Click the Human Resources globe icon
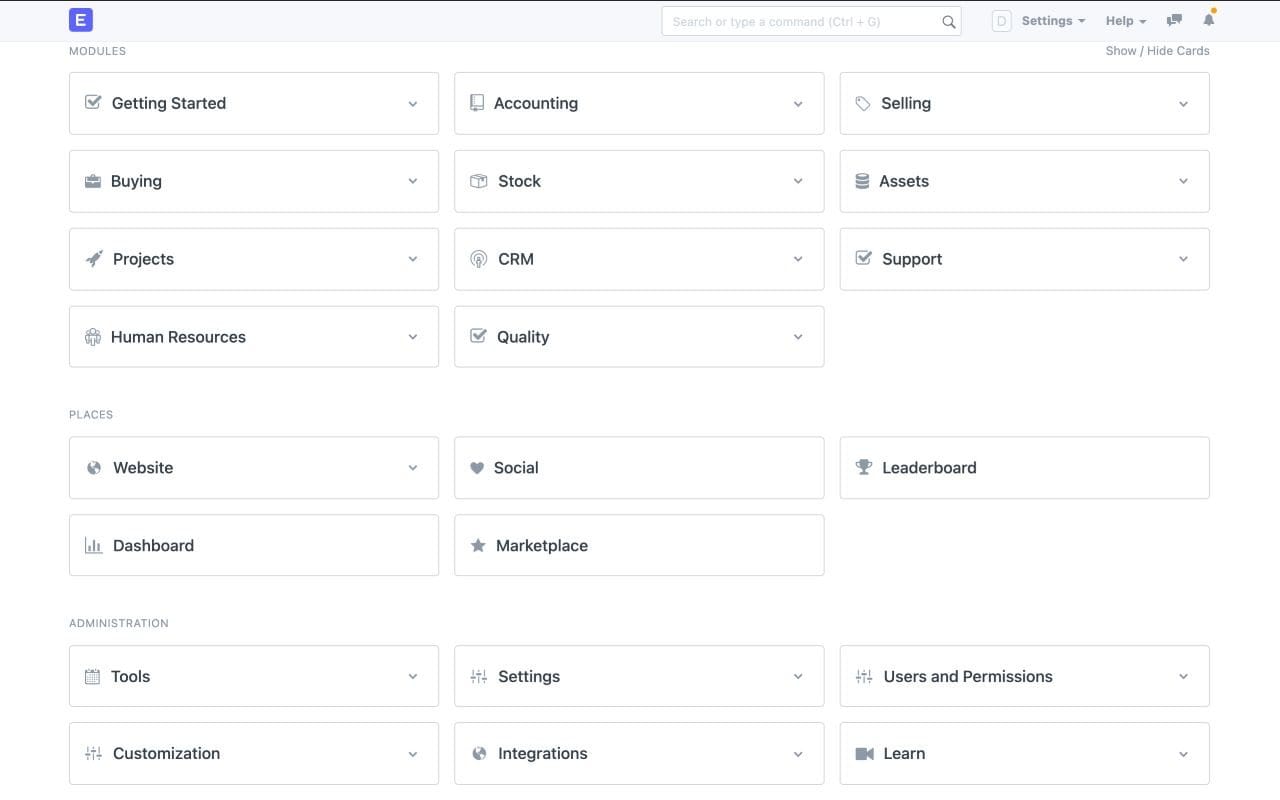The height and width of the screenshot is (800, 1280). [92, 336]
